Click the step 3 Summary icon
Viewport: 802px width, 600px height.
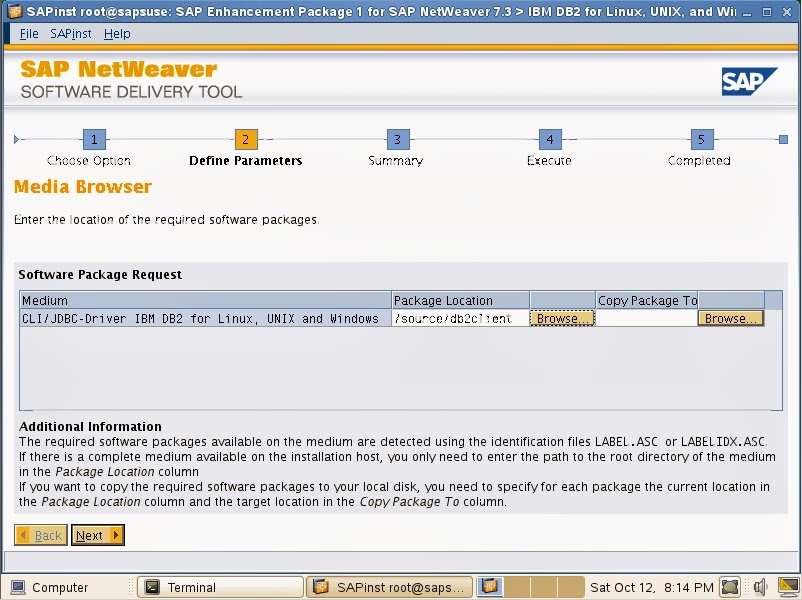[396, 139]
